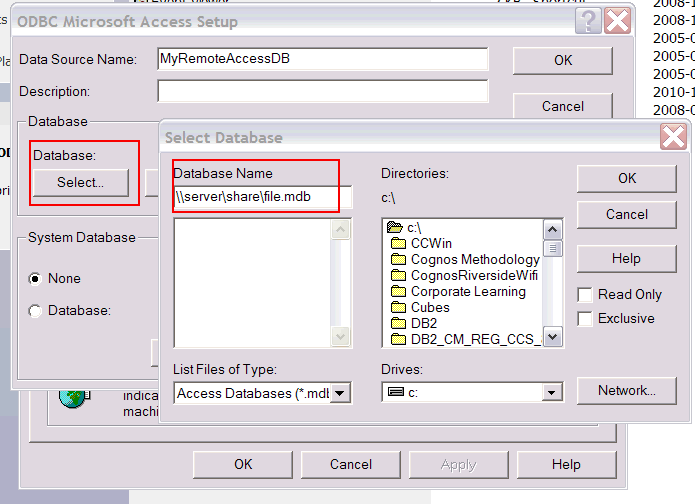Viewport: 695px width, 504px height.
Task: Click Help in the bottom ODBC Administrator window
Action: (x=566, y=465)
